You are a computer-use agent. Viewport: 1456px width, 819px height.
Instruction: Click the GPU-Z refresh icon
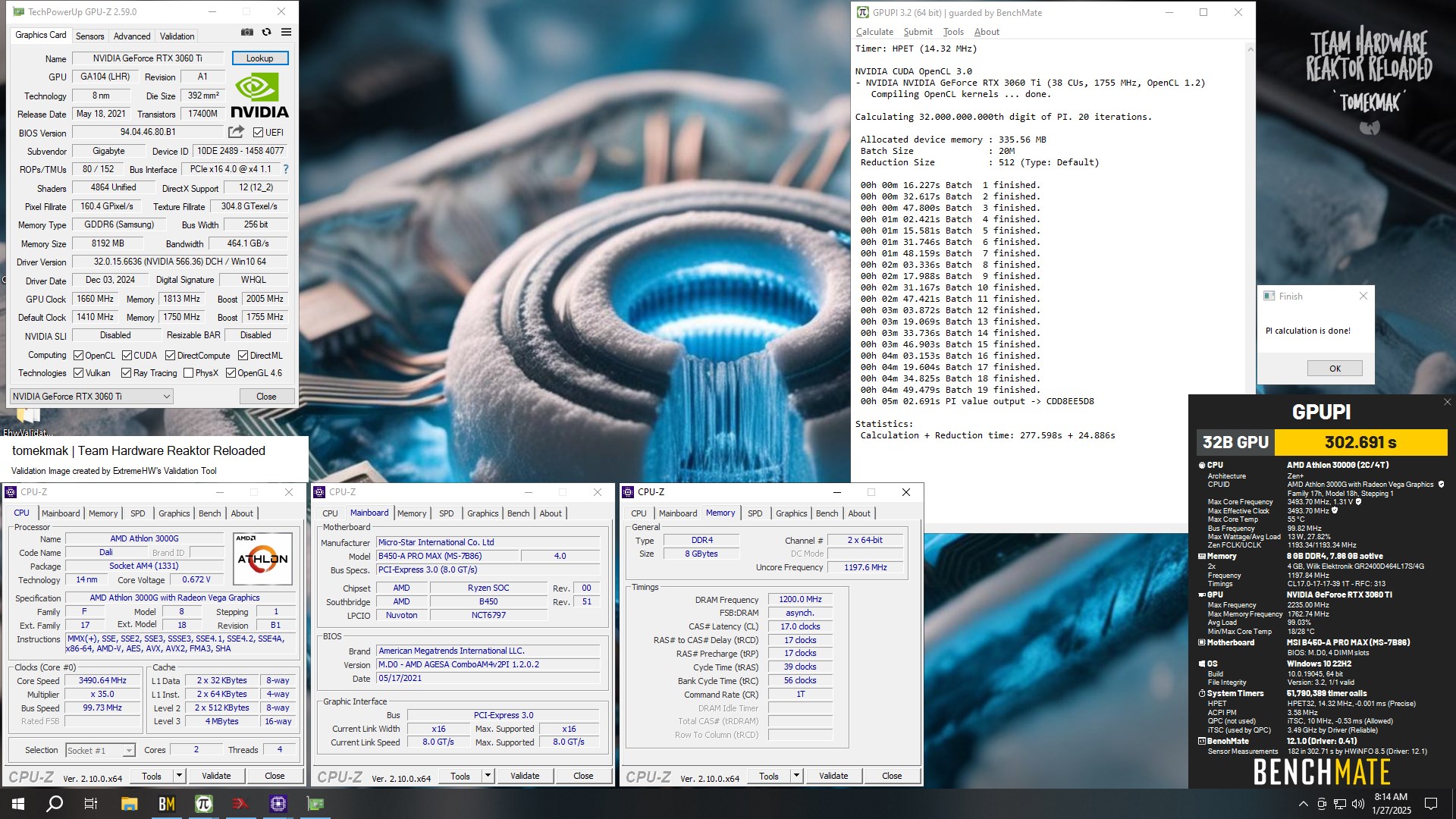(266, 32)
